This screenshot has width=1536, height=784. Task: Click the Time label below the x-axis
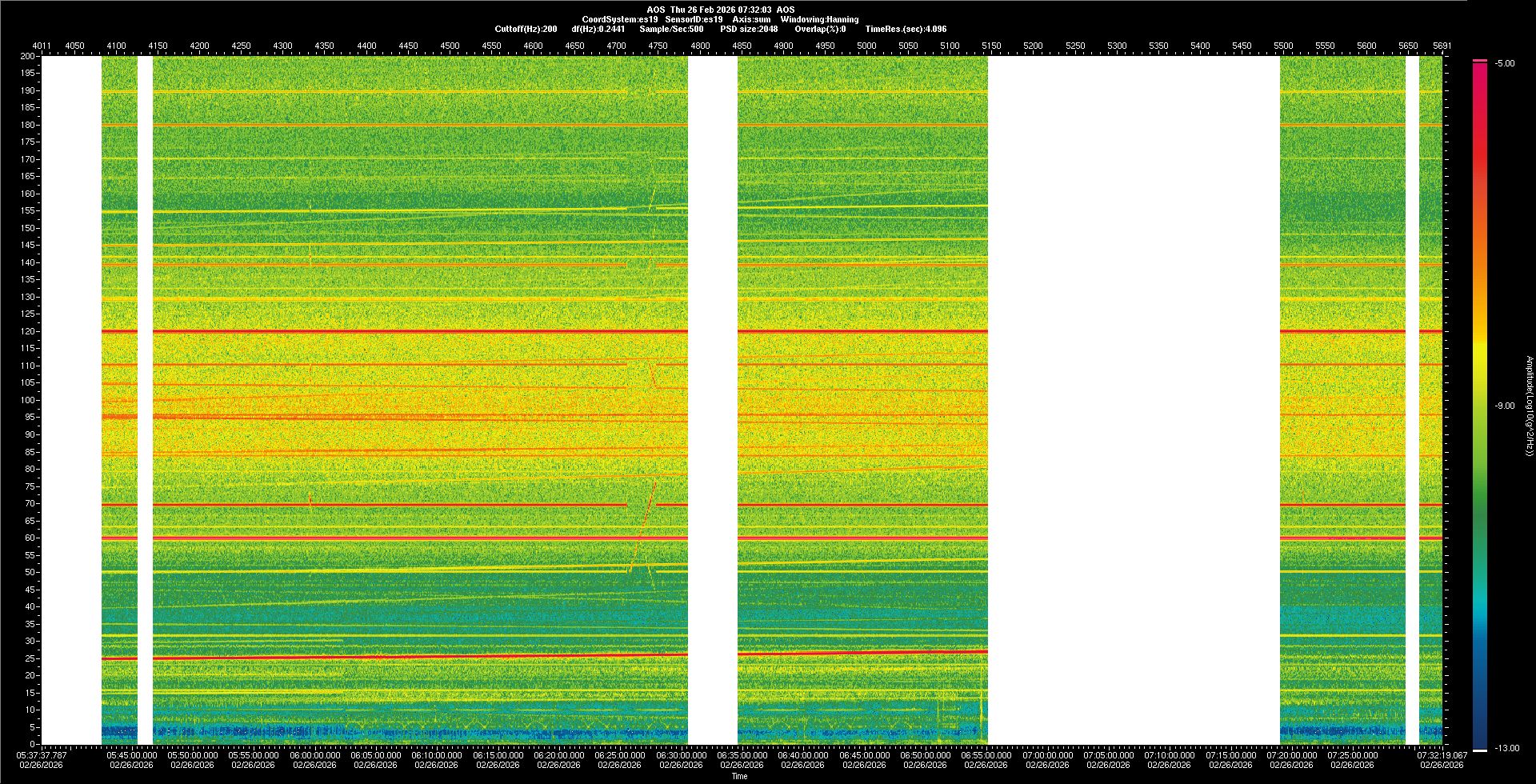tap(739, 776)
